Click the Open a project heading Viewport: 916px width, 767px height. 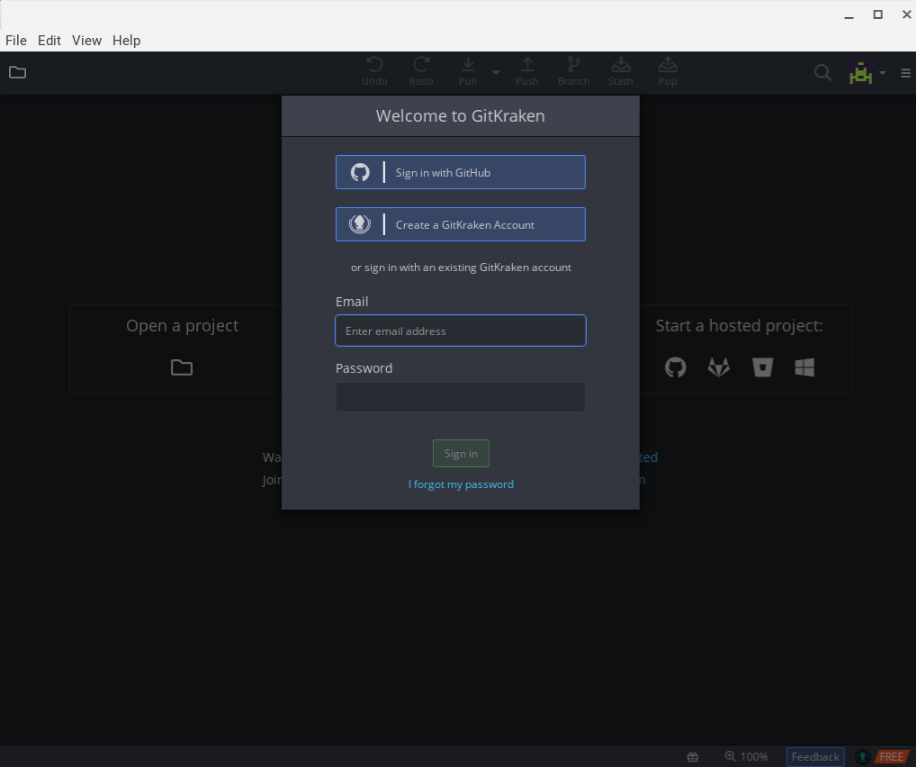pyautogui.click(x=182, y=325)
